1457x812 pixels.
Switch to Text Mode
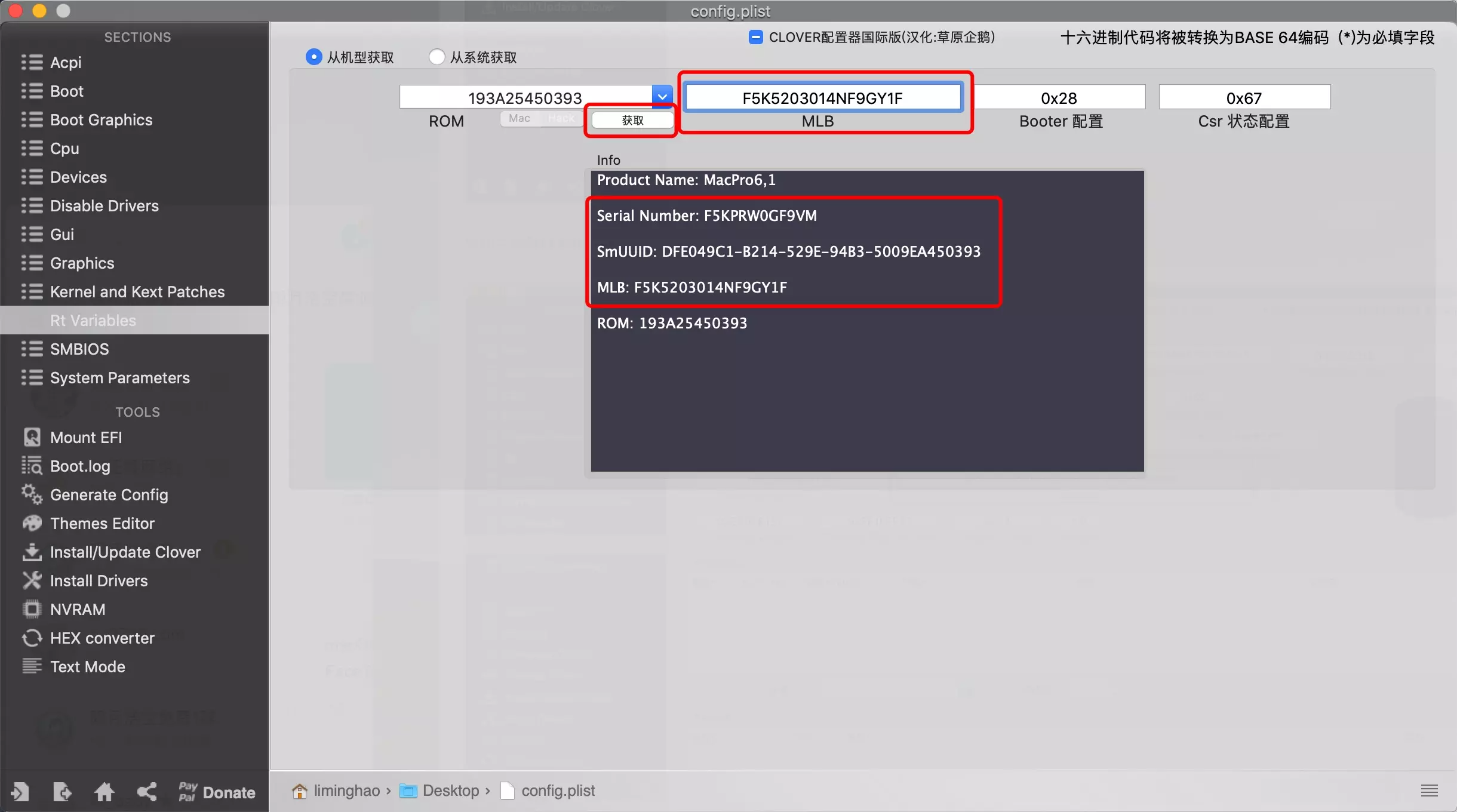pyautogui.click(x=87, y=667)
